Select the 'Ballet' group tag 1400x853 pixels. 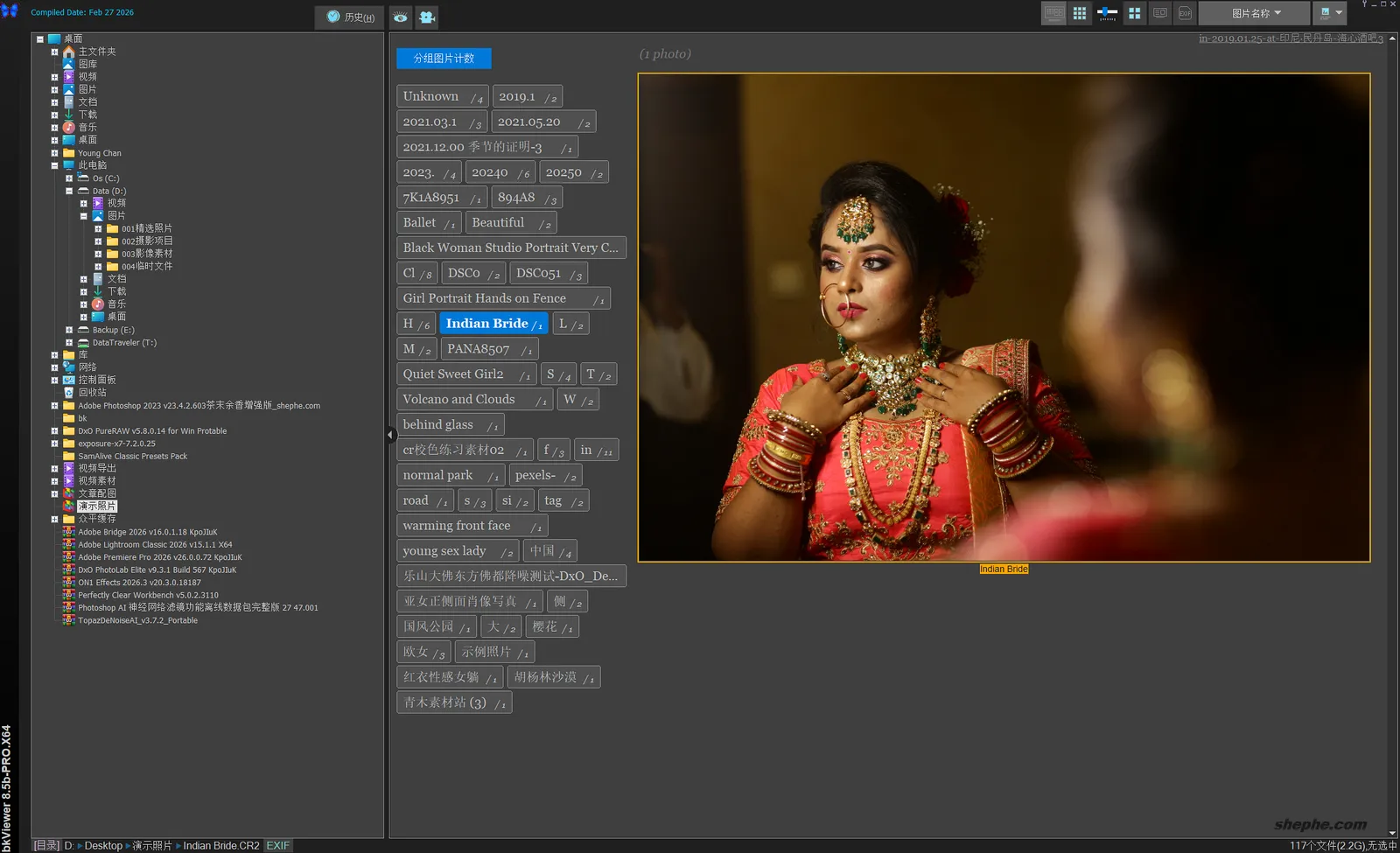pyautogui.click(x=419, y=223)
